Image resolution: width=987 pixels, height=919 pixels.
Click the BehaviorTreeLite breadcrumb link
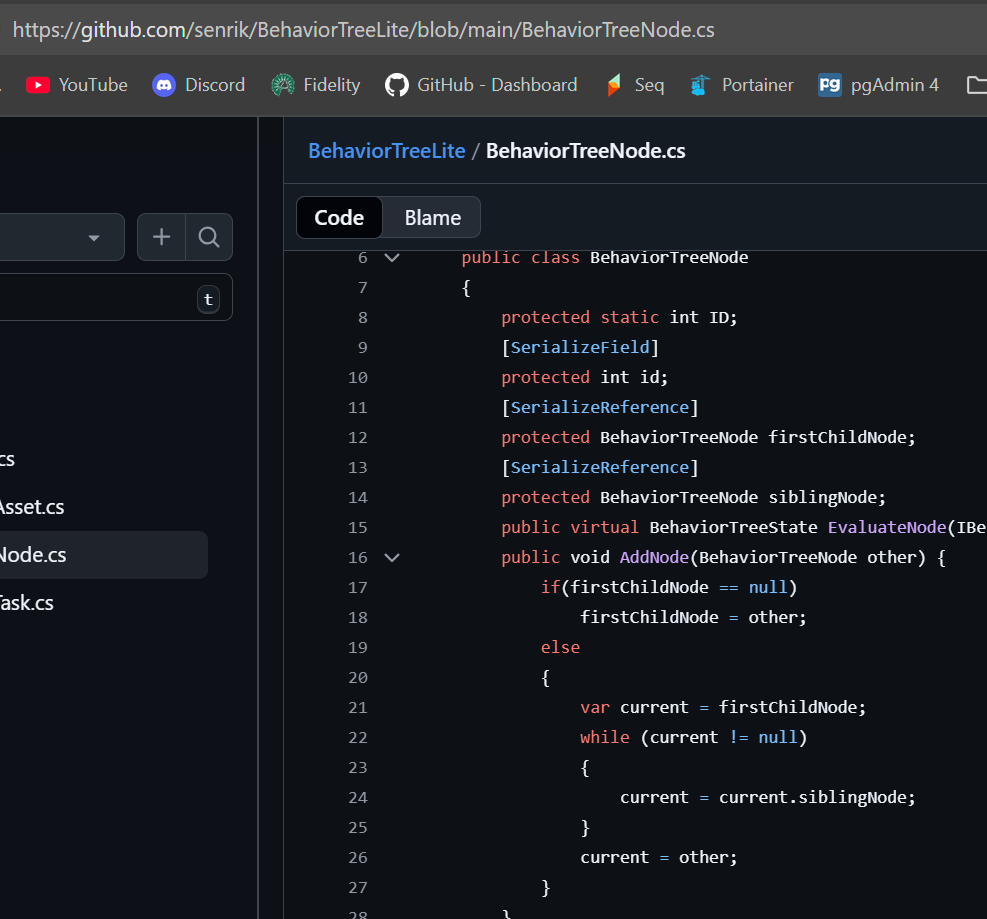coord(386,151)
